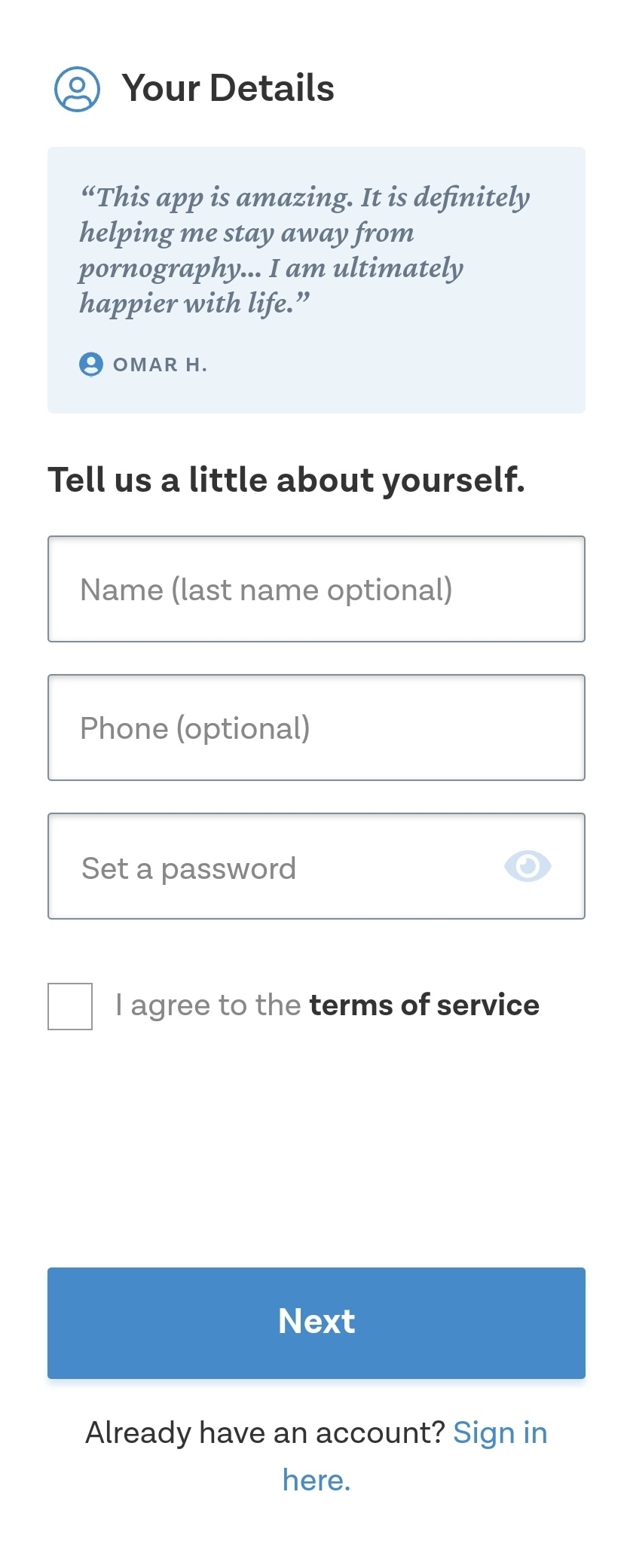The width and height of the screenshot is (633, 1568).
Task: Click the small user badge before the reviewer name
Action: point(92,365)
